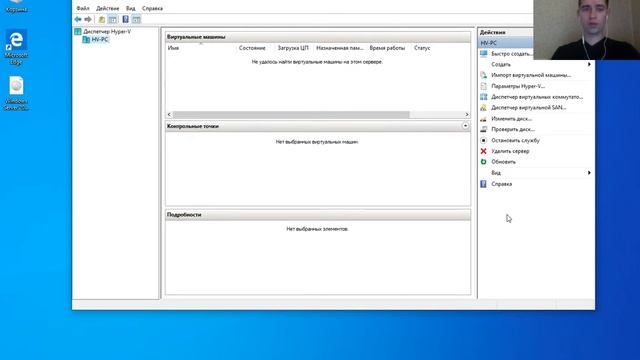This screenshot has width=640, height=360.
Task: Click the Диспетчер виртуальных коммутаторов icon
Action: tap(484, 97)
